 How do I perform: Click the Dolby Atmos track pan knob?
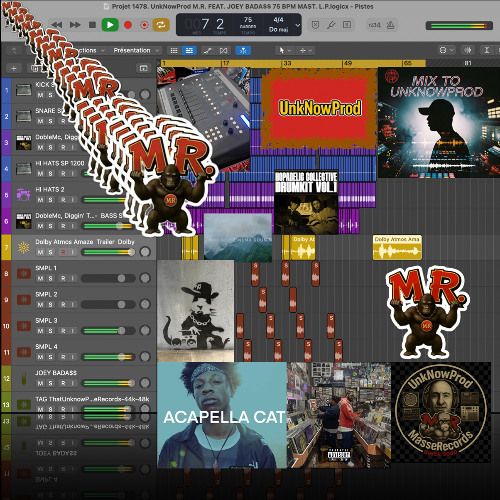pos(145,252)
